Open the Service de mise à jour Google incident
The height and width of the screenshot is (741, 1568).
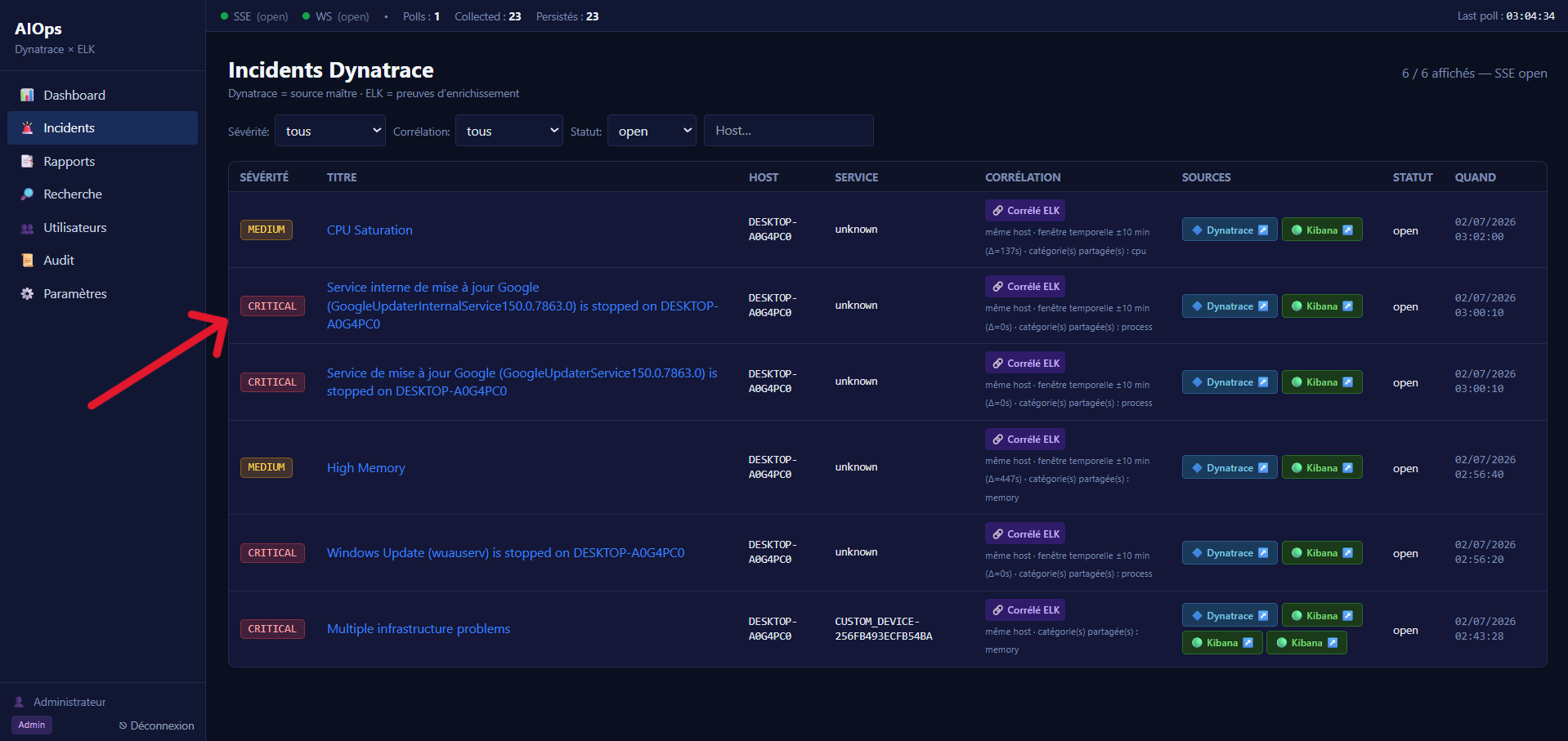point(522,382)
